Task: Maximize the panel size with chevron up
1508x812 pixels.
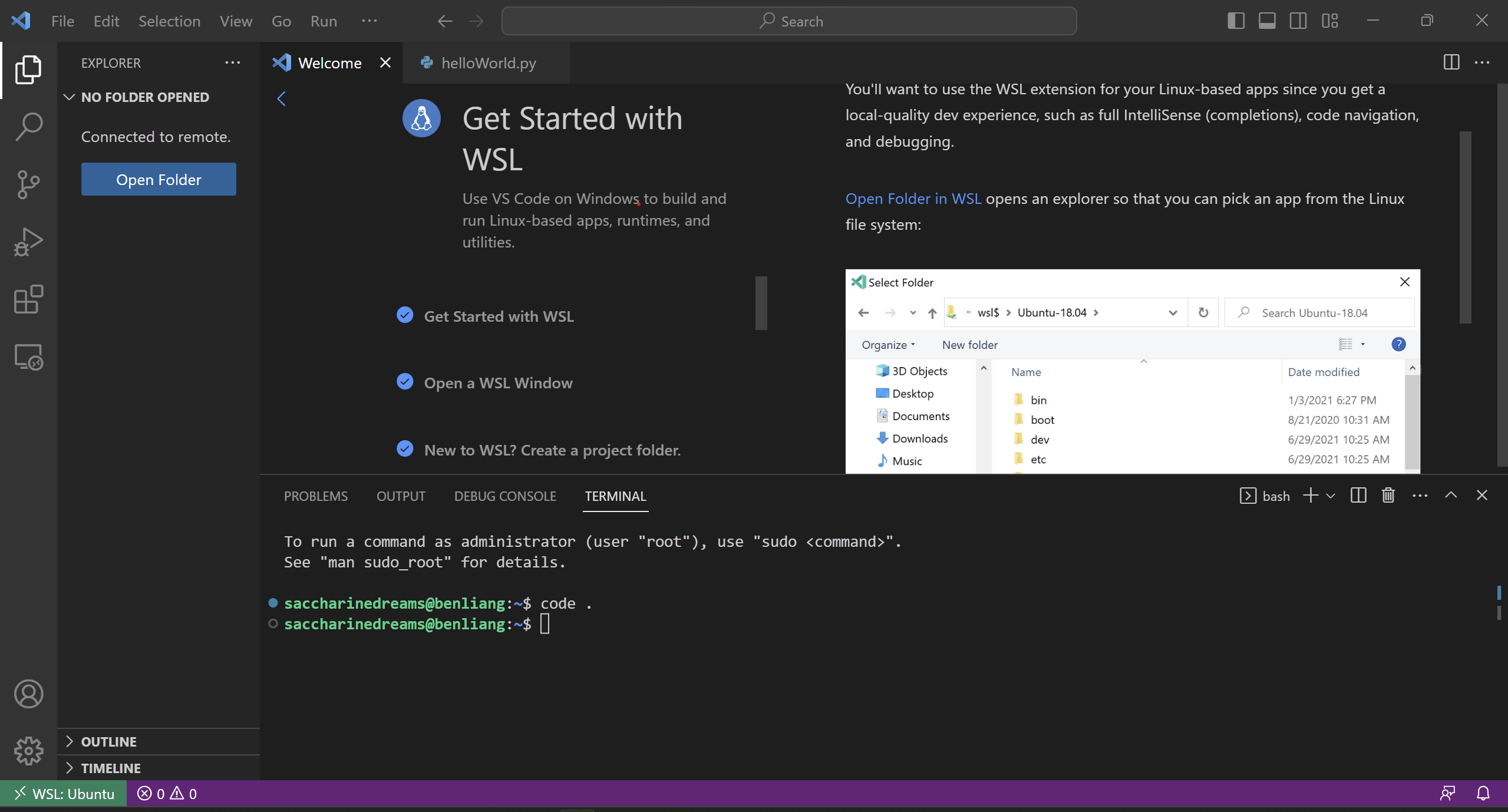Action: (x=1451, y=496)
